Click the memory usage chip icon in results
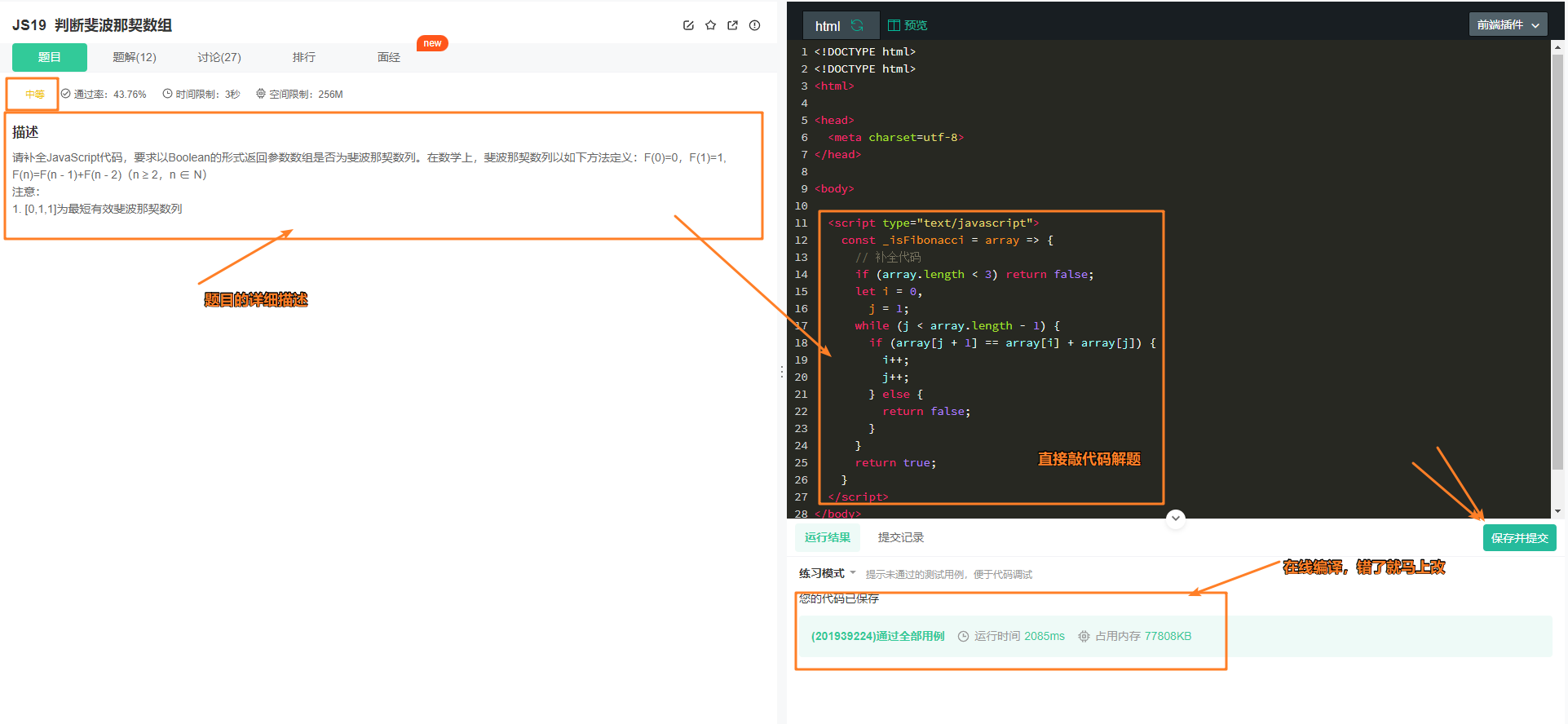Image resolution: width=1568 pixels, height=724 pixels. pyautogui.click(x=1084, y=636)
